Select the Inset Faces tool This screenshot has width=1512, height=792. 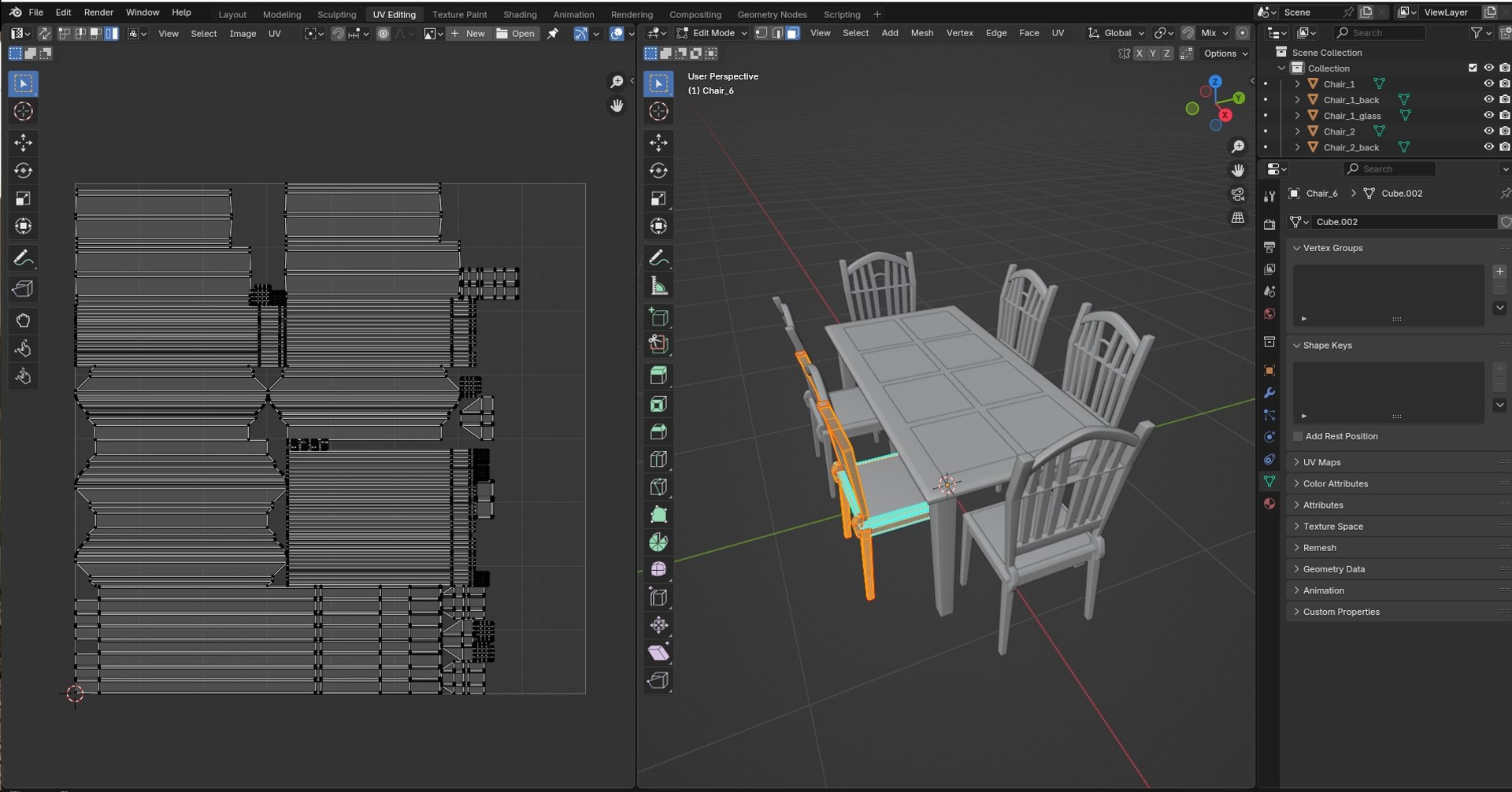click(658, 404)
